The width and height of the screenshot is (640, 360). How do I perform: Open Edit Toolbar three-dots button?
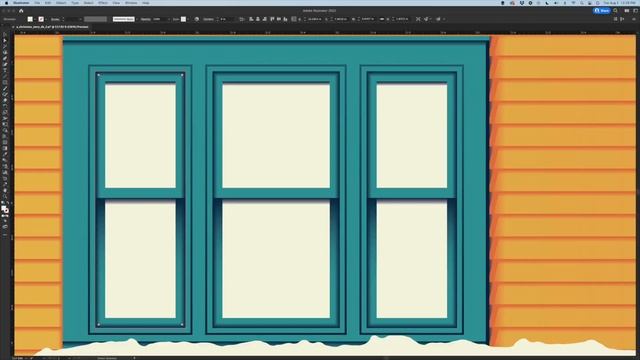(5, 235)
